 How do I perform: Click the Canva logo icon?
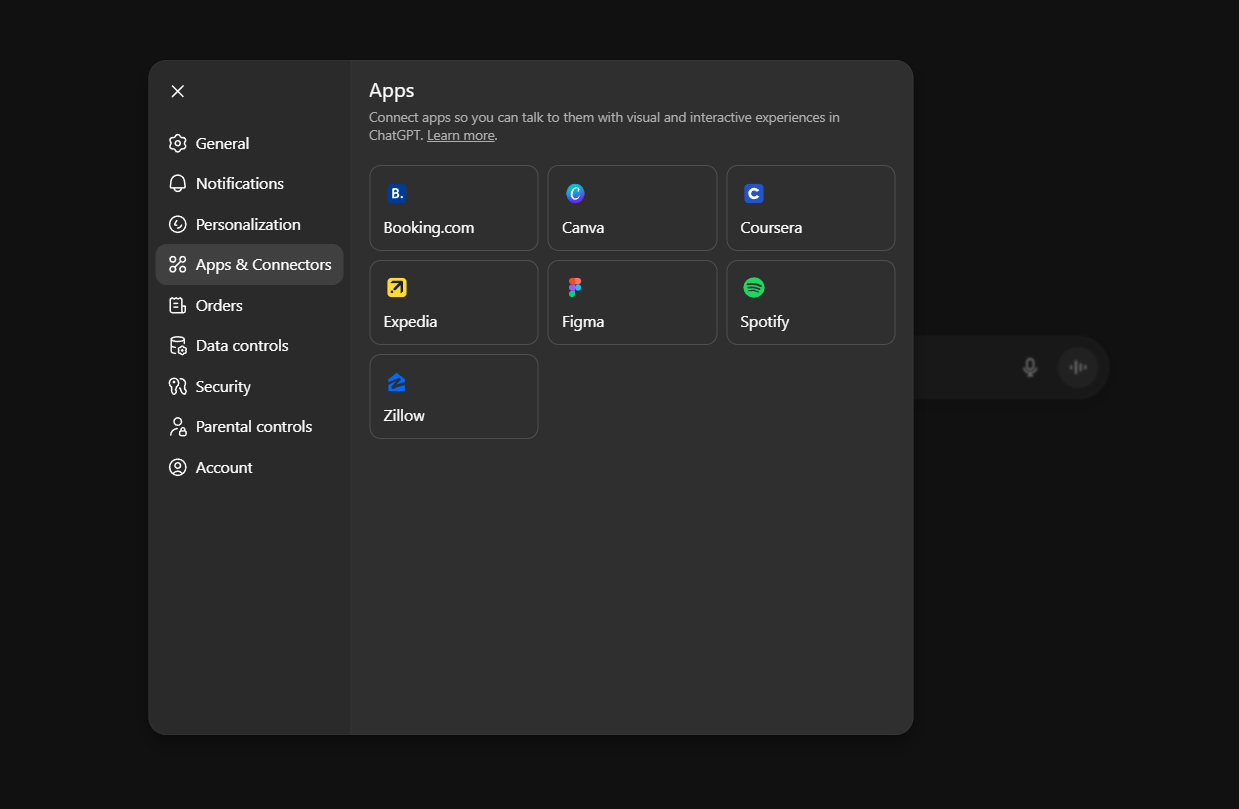pos(575,194)
